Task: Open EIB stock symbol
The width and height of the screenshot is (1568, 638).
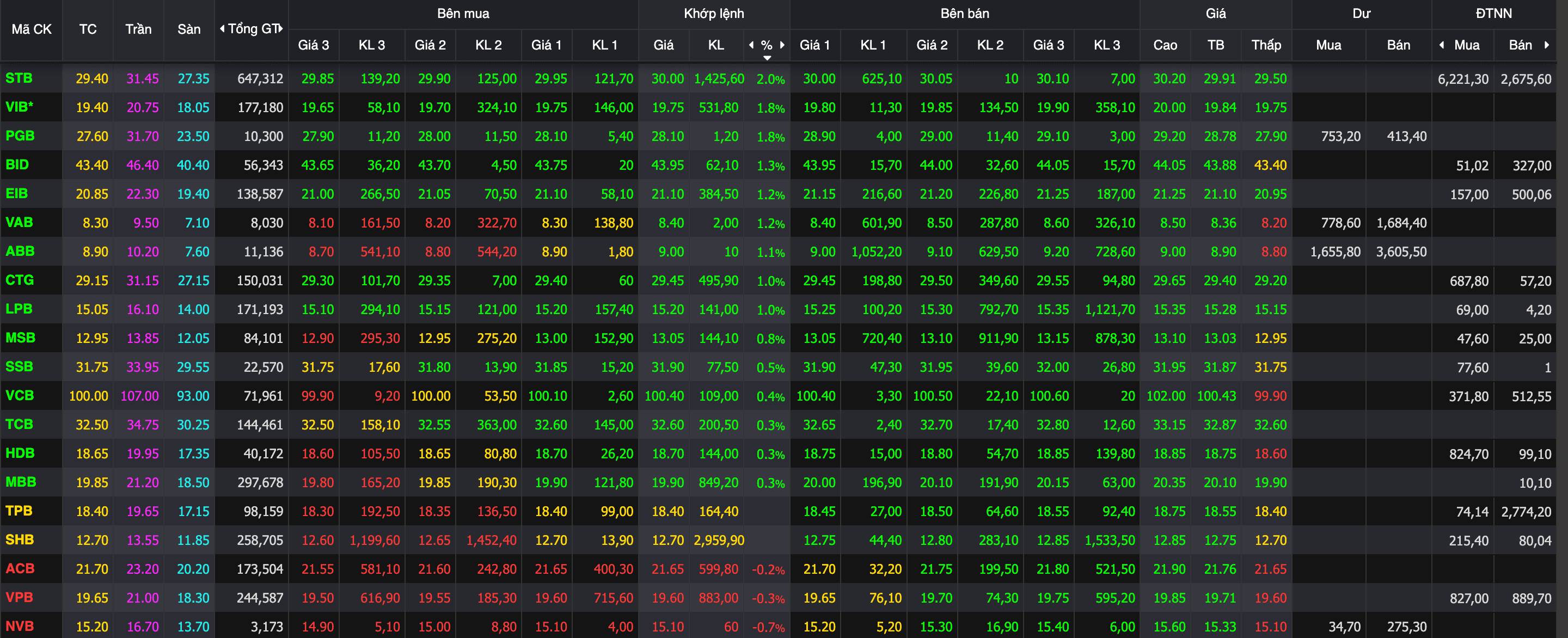Action: tap(16, 194)
